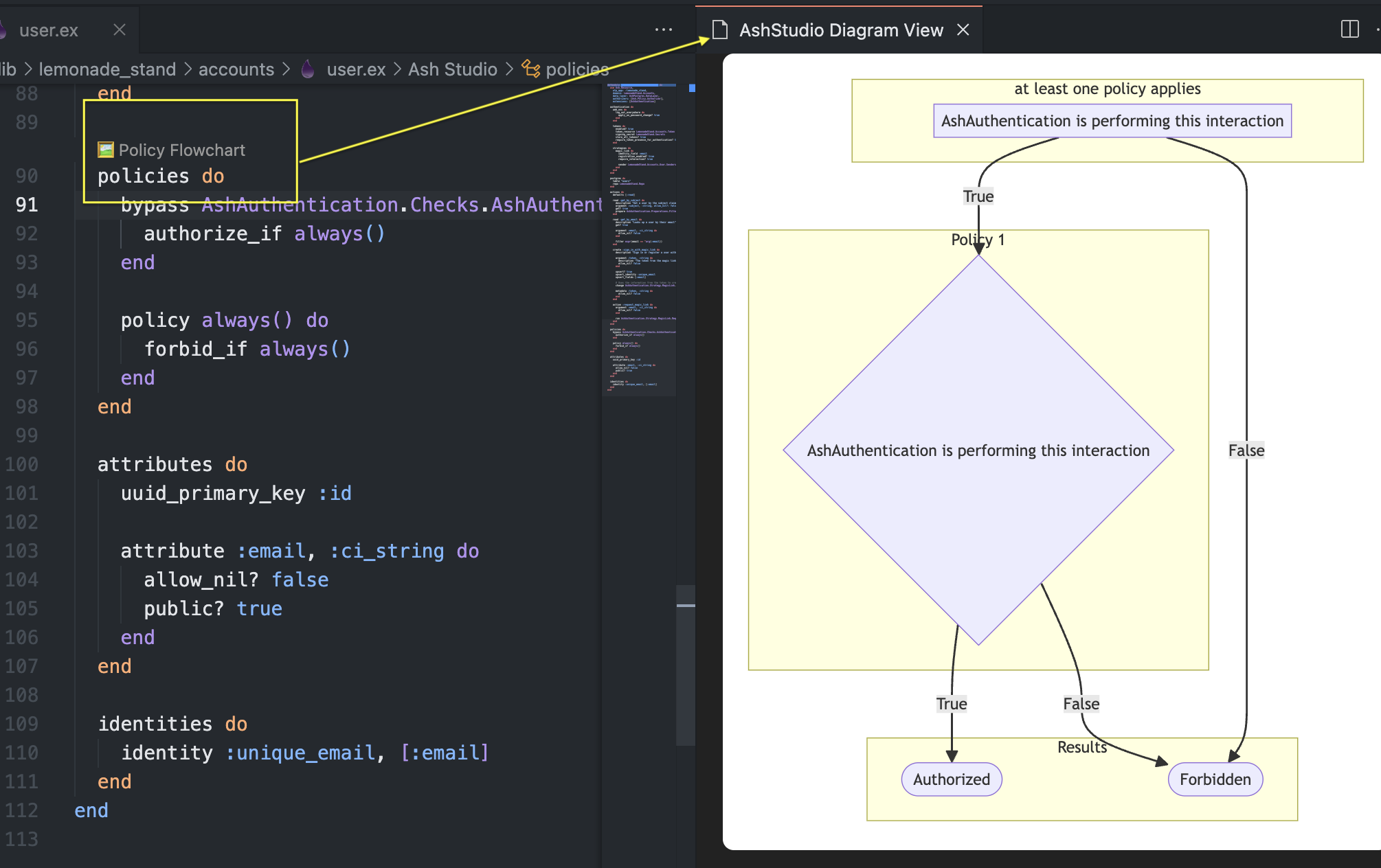Click the code minimap preview
The height and width of the screenshot is (868, 1381).
pos(640,233)
